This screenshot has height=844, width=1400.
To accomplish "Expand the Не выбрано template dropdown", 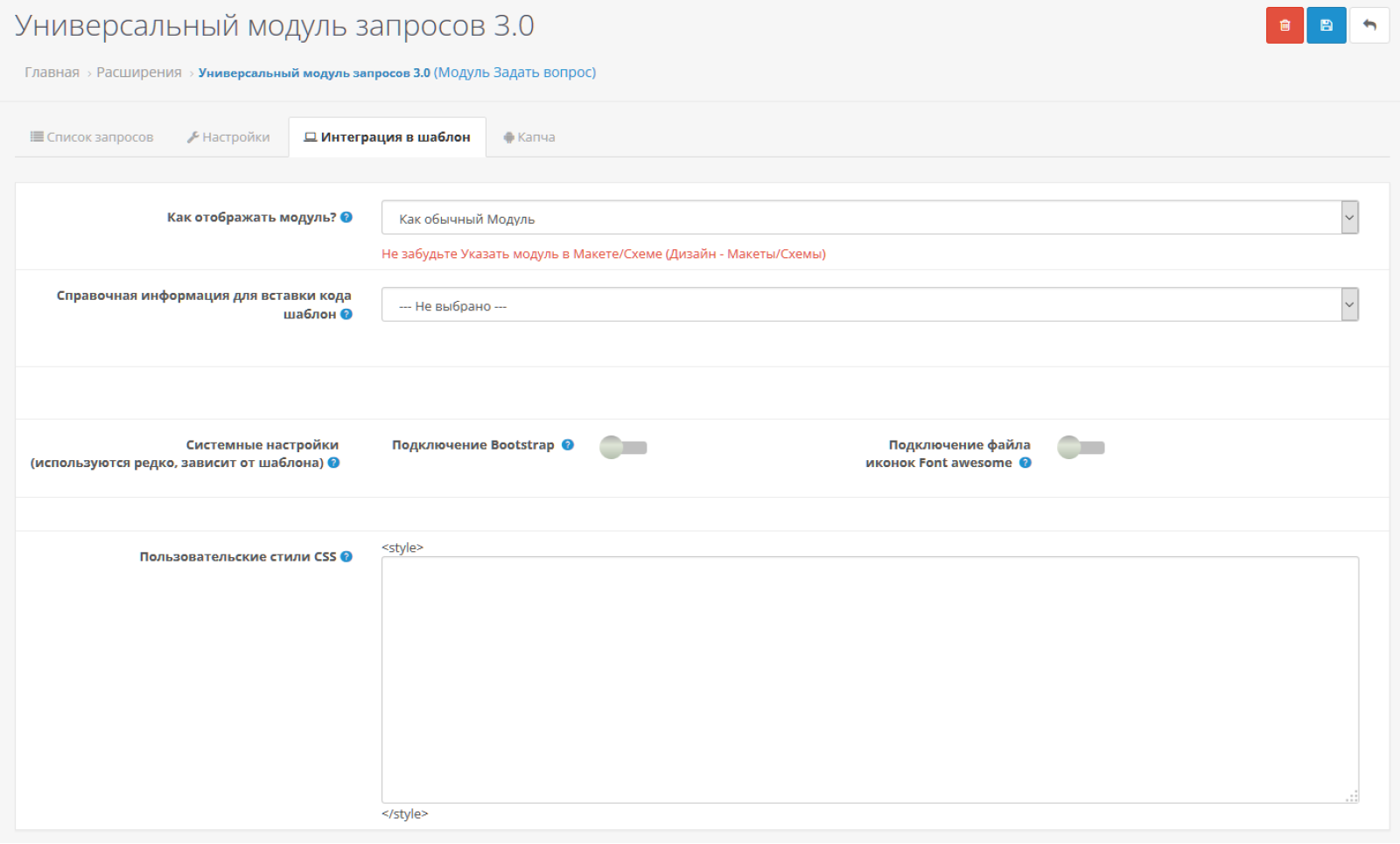I will coord(870,304).
